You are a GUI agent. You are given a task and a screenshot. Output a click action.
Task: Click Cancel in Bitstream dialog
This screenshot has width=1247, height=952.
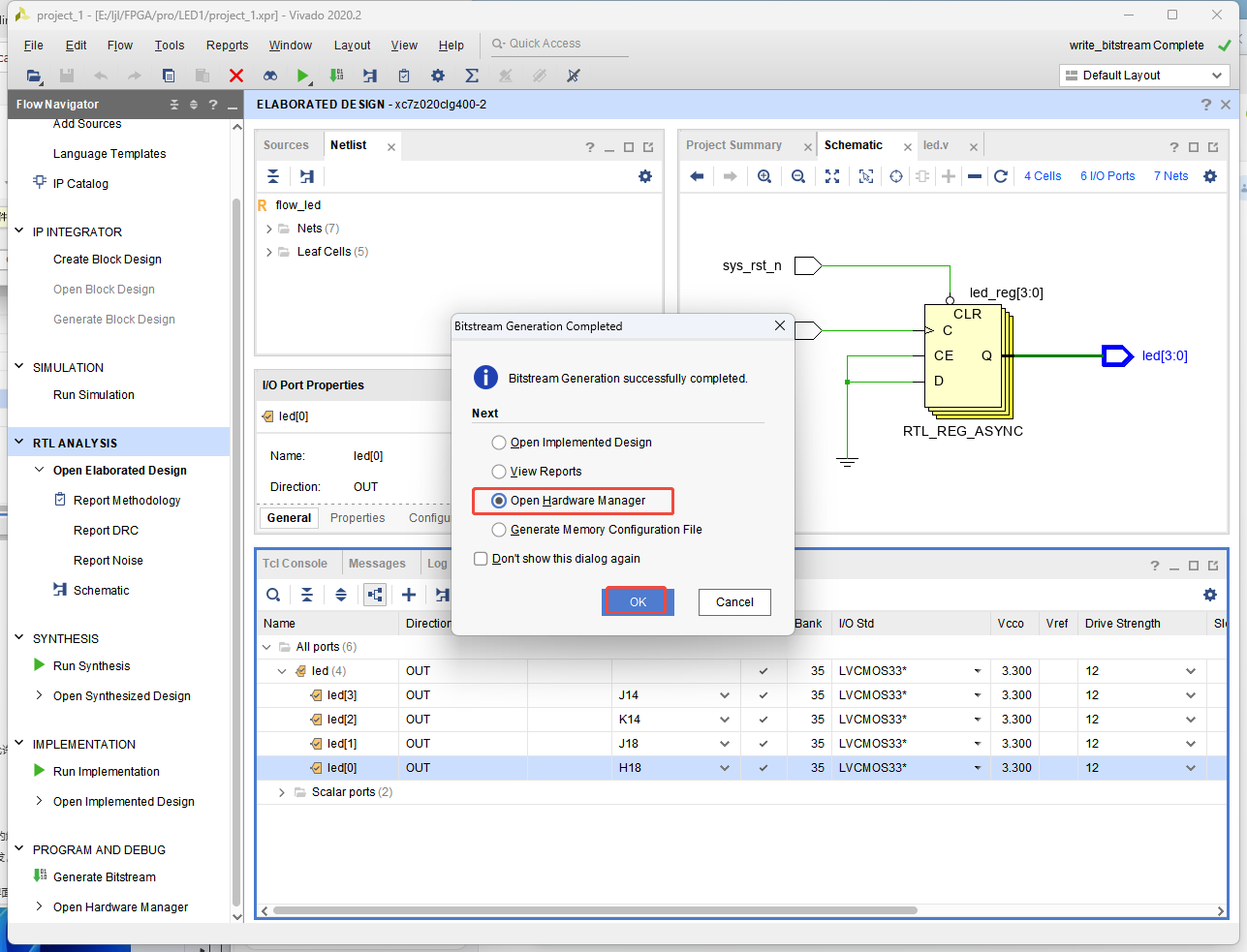[734, 602]
